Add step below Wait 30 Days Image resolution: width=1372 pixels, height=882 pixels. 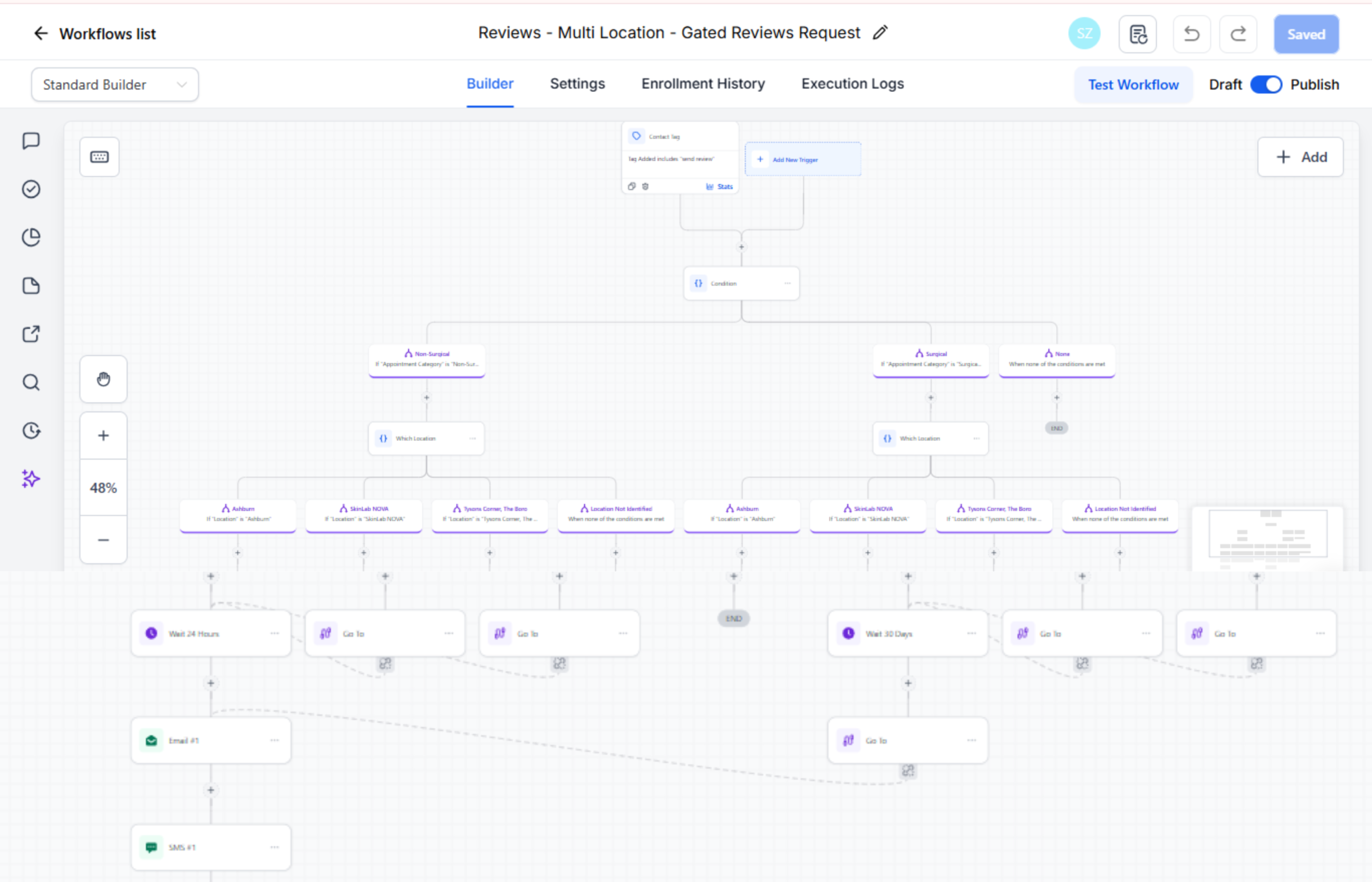[x=908, y=683]
